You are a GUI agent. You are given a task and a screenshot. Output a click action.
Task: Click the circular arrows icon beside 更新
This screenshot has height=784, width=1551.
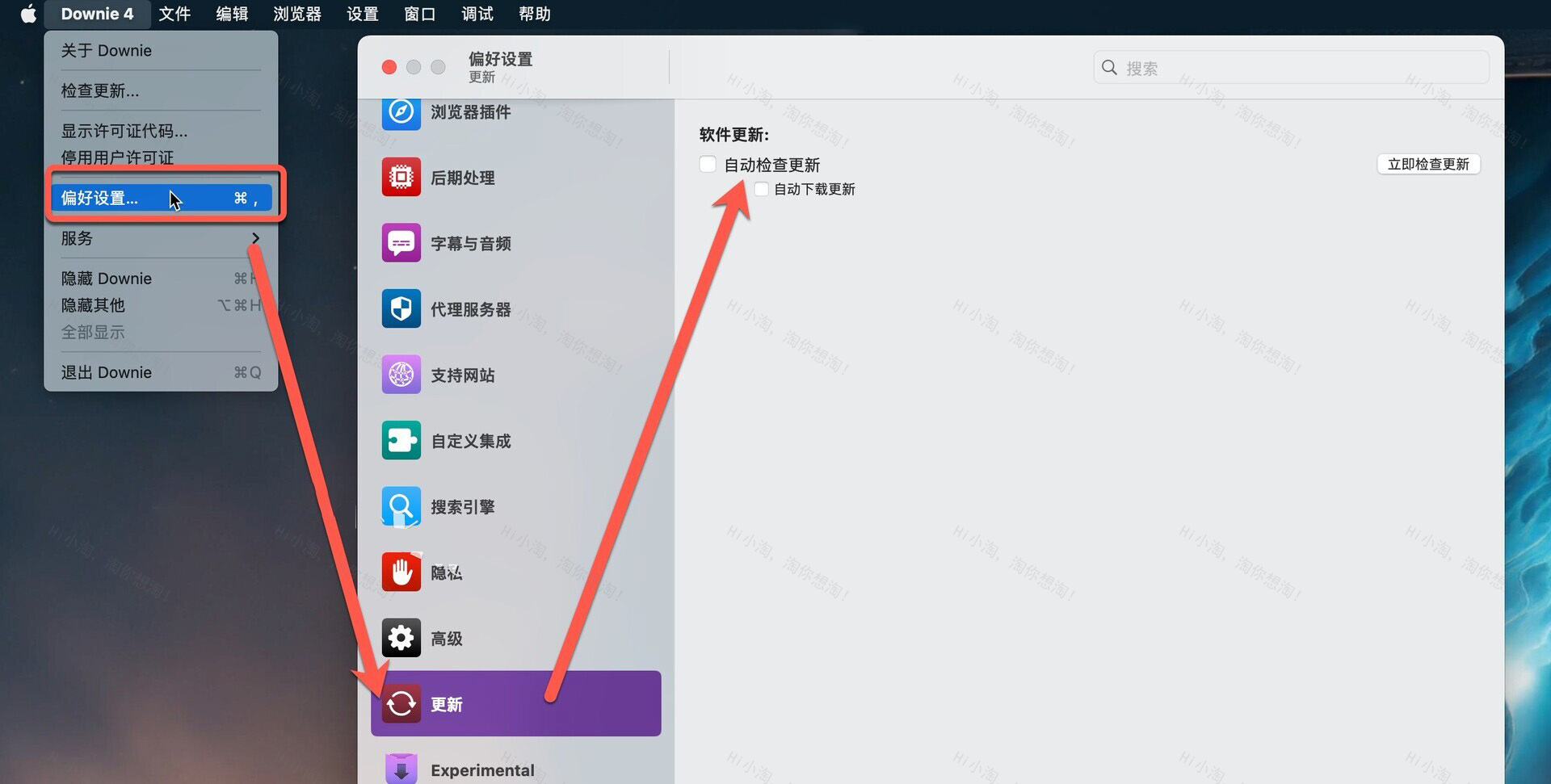401,704
